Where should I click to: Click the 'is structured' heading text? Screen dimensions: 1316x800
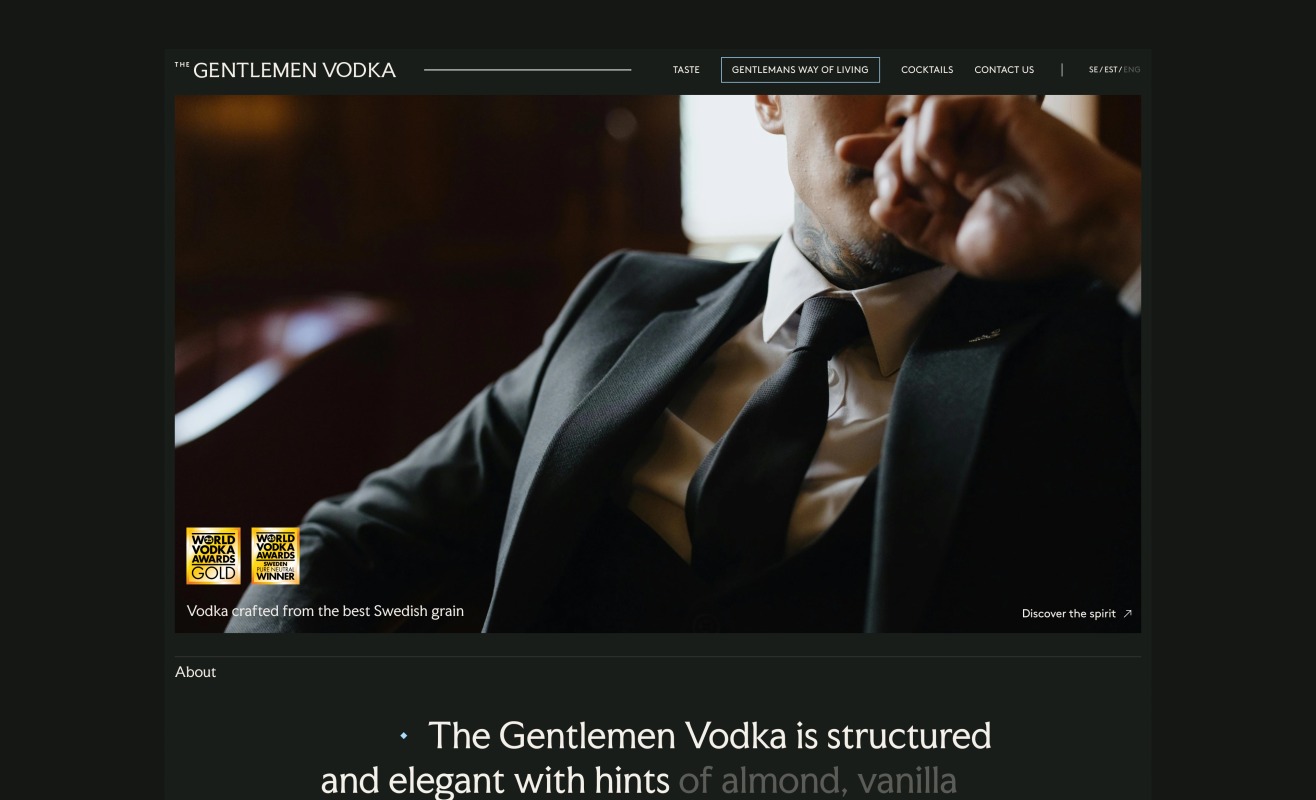click(x=893, y=736)
